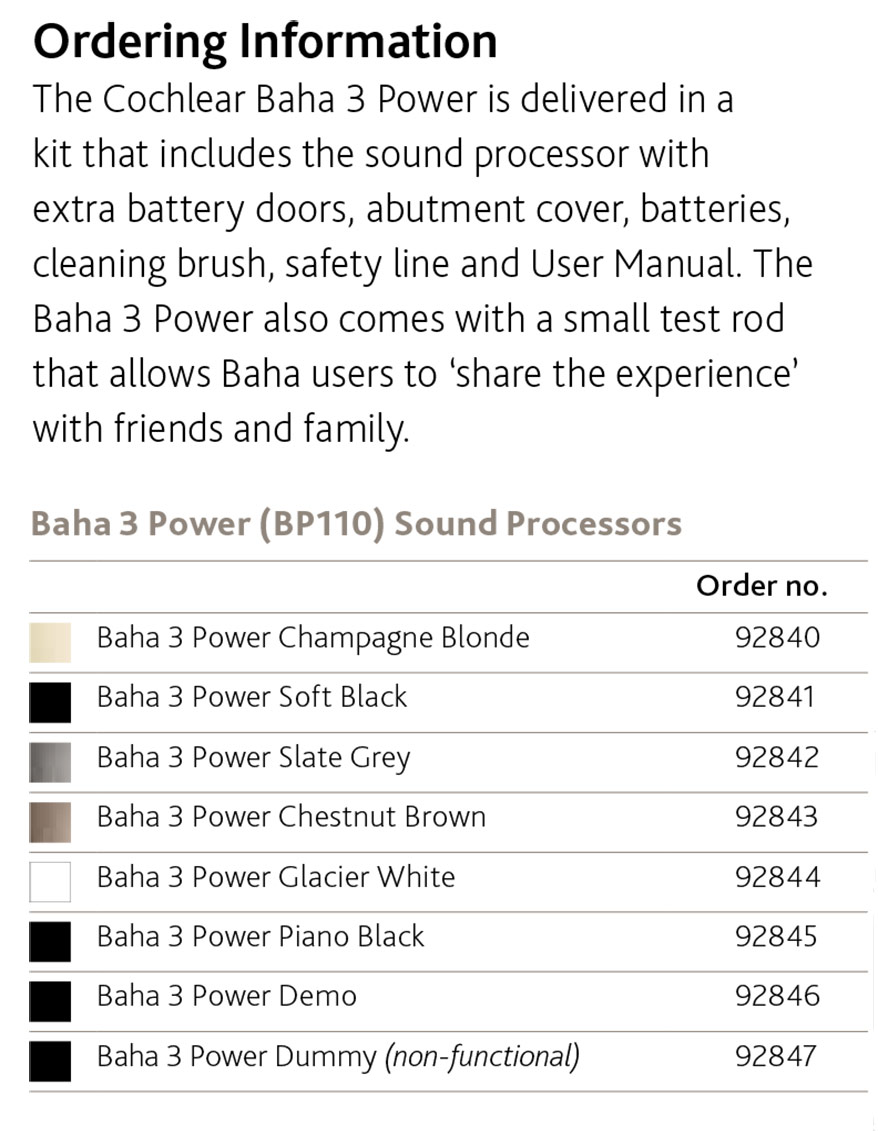Viewport: 878px width, 1131px height.
Task: Select the Baha 3 Power Demo label
Action: coord(227,996)
